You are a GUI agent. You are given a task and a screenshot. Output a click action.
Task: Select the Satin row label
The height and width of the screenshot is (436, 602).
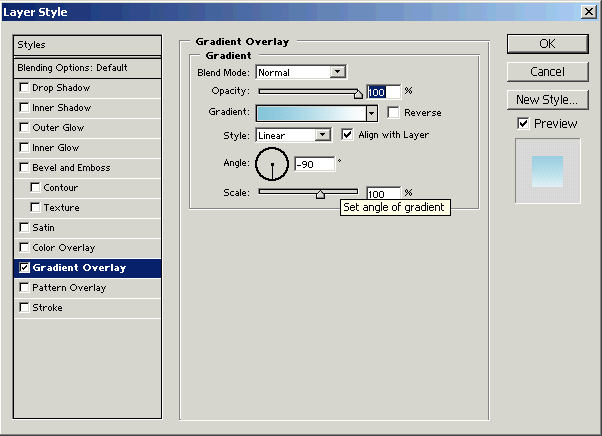click(43, 228)
